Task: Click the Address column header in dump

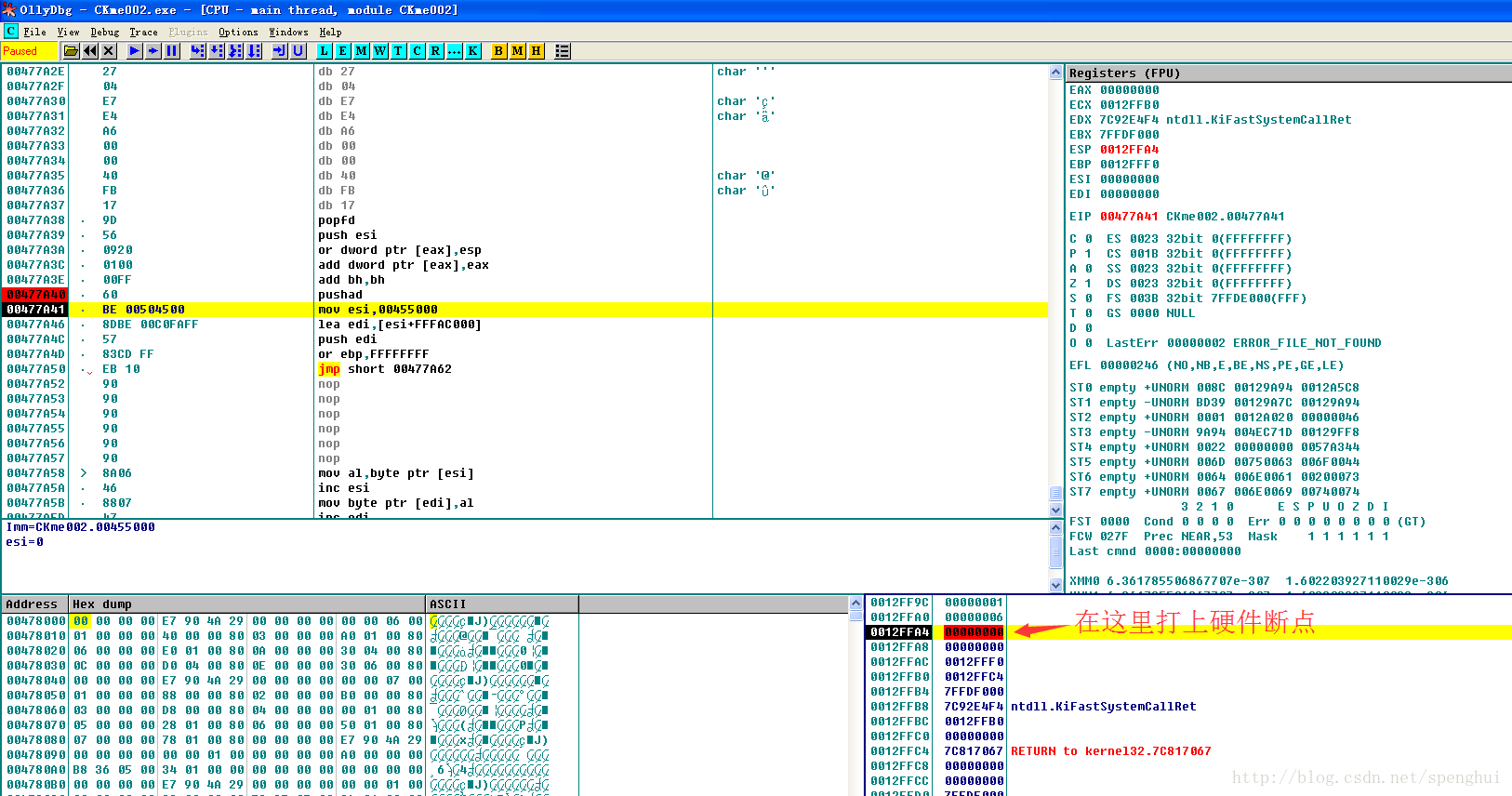Action: 35,604
